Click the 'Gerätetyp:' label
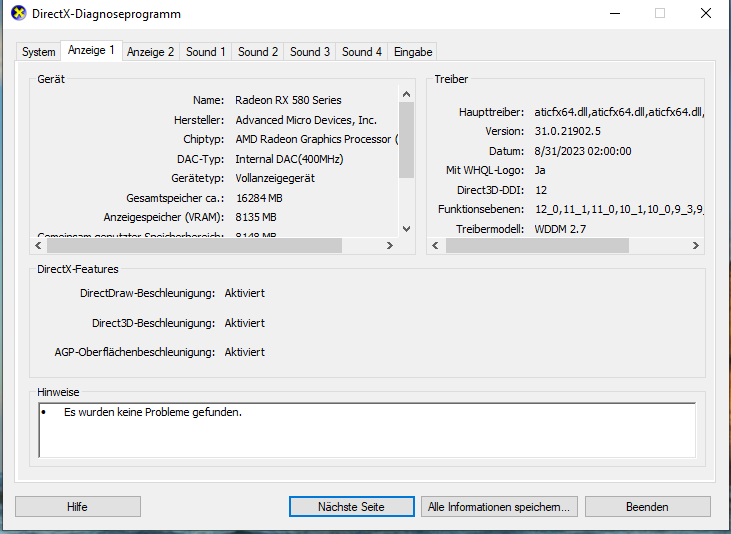Viewport: 731px width, 534px height. (198, 179)
